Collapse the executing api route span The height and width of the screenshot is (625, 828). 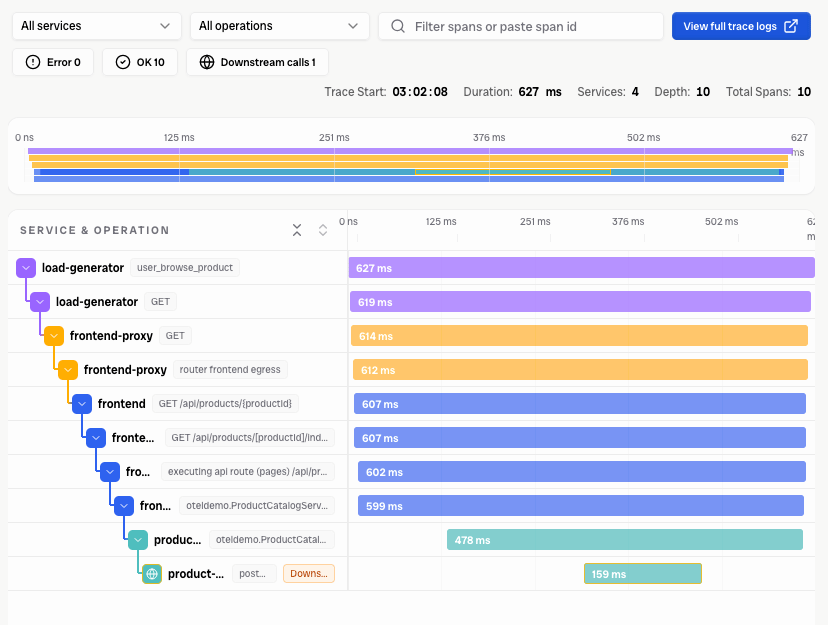[x=110, y=472]
